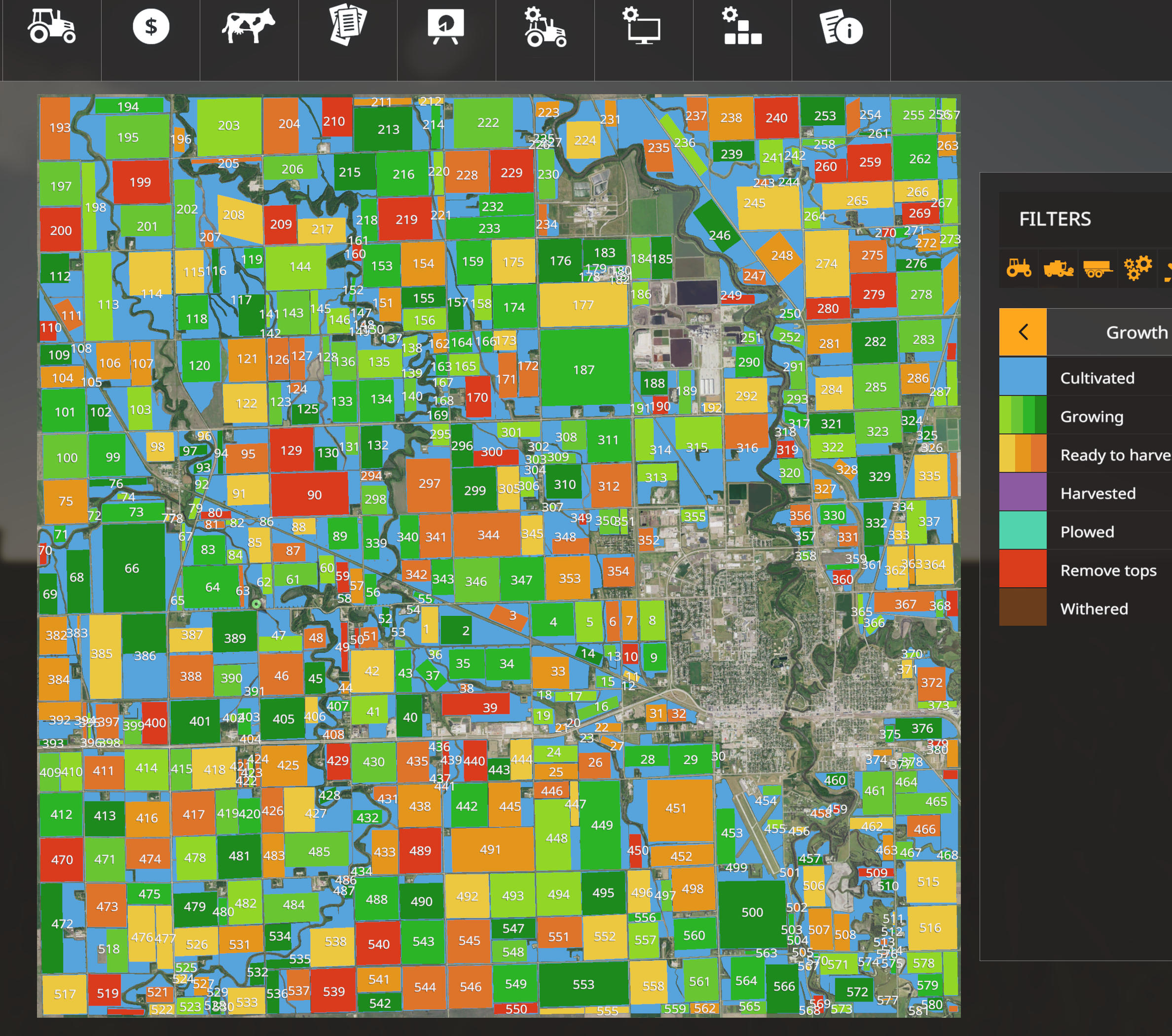Click field 491 on the map
Screen dimensions: 1172x1036
coord(492,849)
